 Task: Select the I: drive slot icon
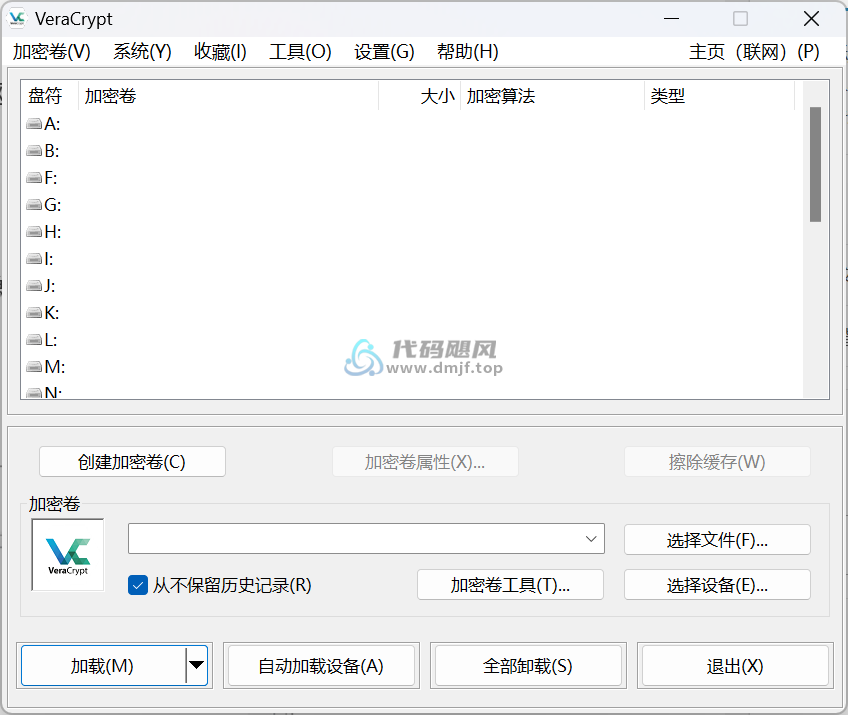pyautogui.click(x=34, y=259)
